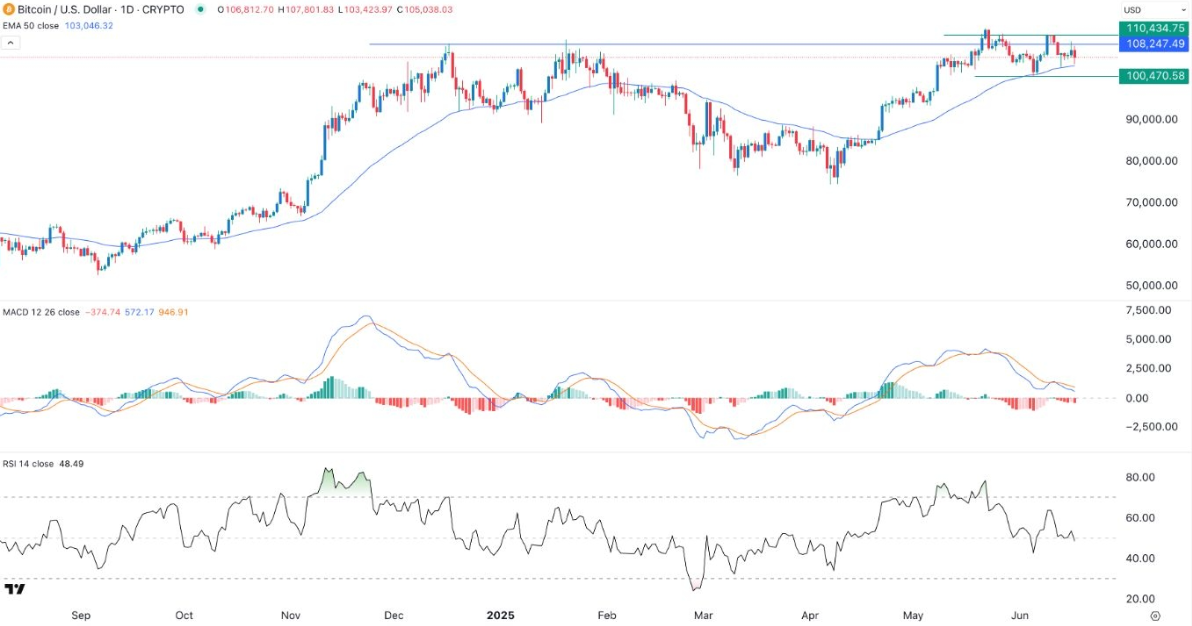Select the EMA 50 close indicator legend

30,26
